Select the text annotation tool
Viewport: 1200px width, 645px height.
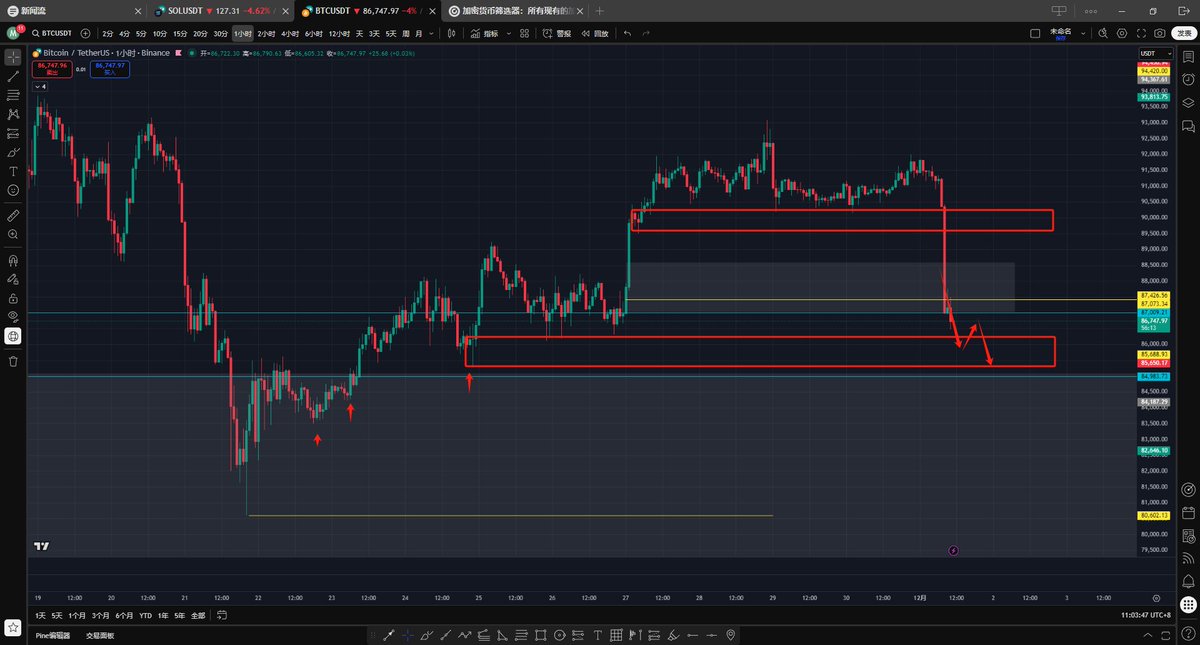13,171
